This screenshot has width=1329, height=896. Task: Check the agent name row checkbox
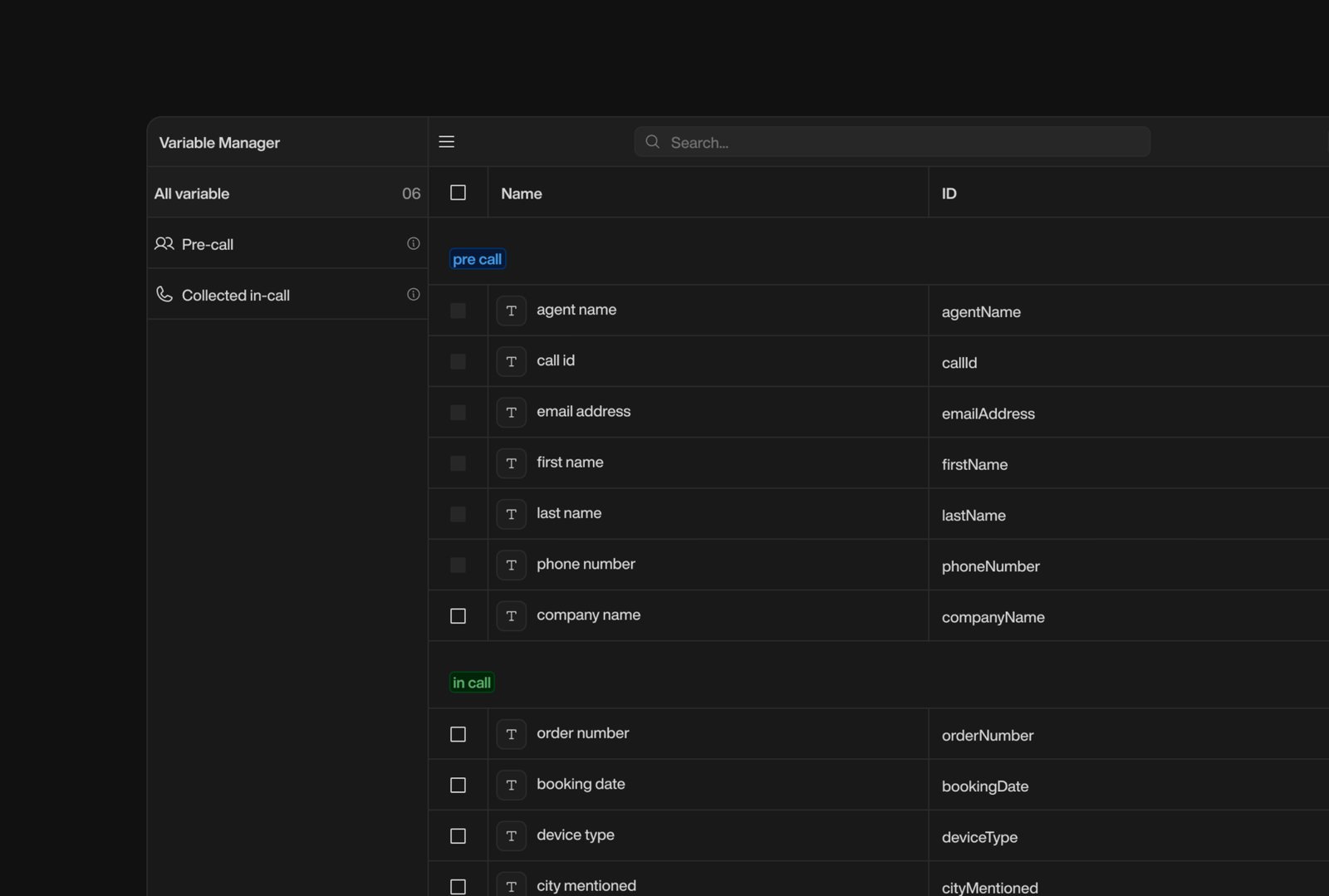coord(458,311)
